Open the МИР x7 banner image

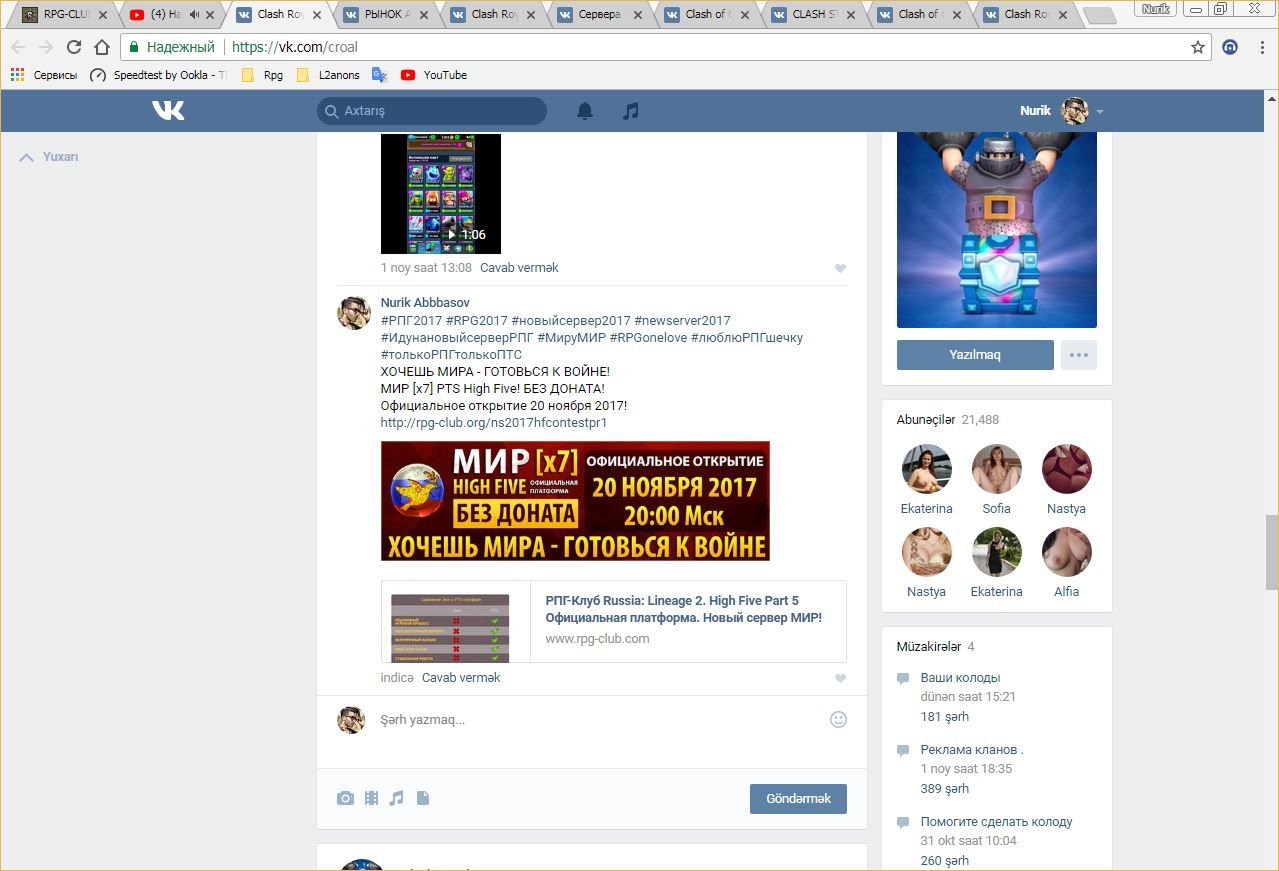click(x=575, y=501)
